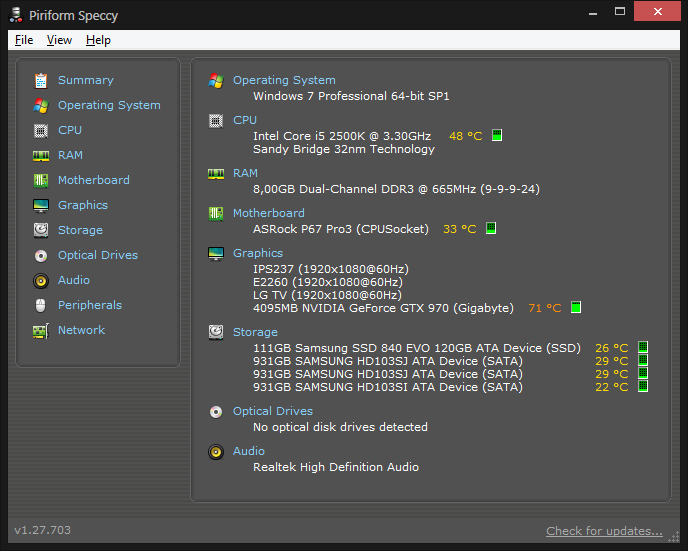Click the Graphics heading link in the main panel
688x551 pixels.
point(258,253)
